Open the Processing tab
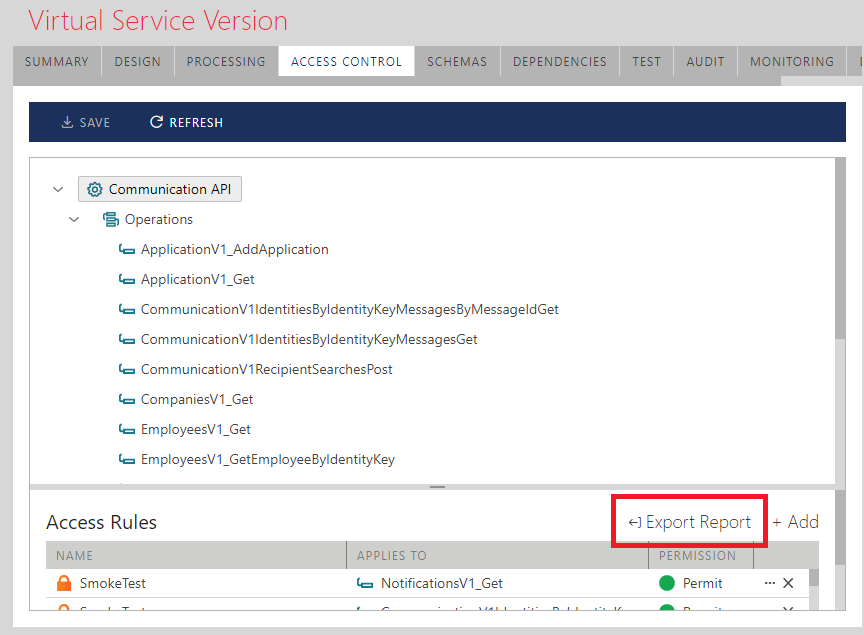The width and height of the screenshot is (864, 635). [226, 62]
